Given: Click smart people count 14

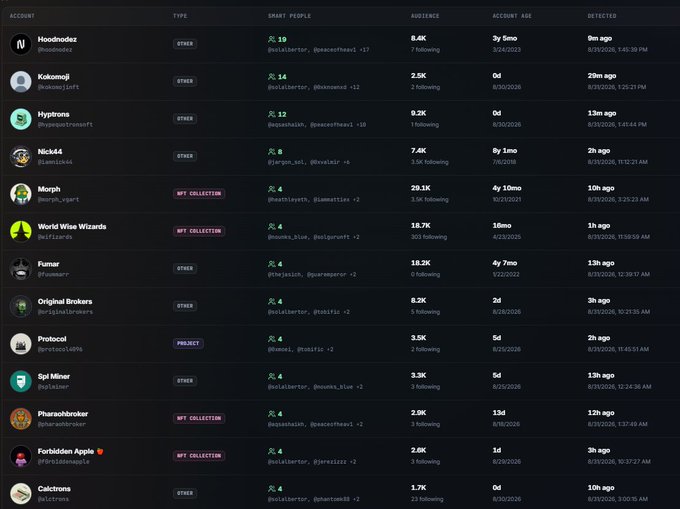Looking at the screenshot, I should point(282,77).
